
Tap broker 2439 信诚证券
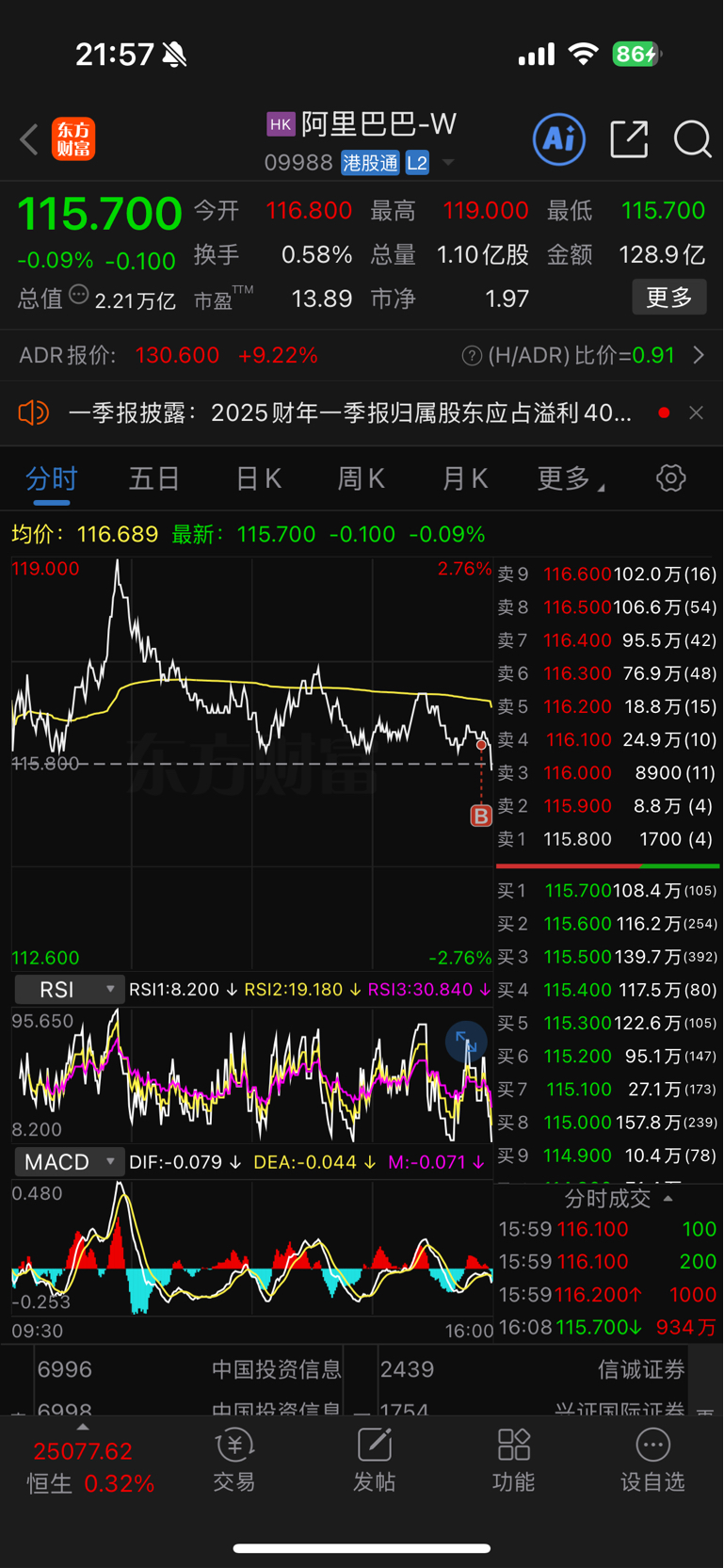pos(532,1369)
